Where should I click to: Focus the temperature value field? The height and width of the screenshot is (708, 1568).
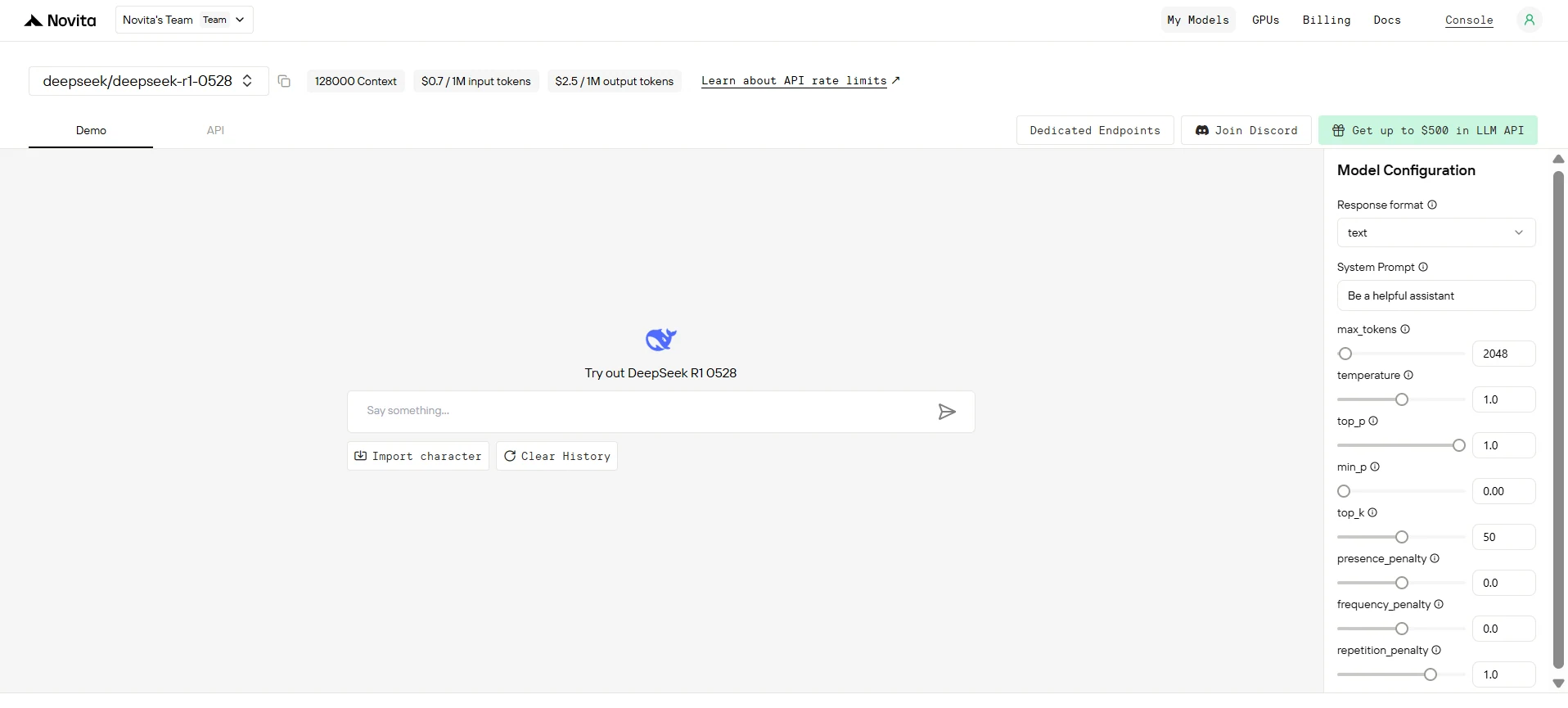[1504, 399]
